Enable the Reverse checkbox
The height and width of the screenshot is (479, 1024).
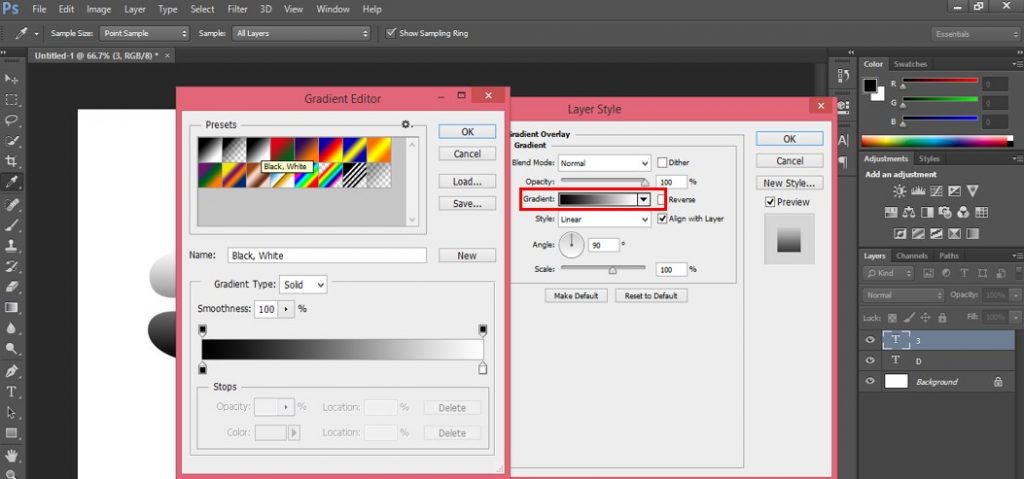[x=662, y=200]
